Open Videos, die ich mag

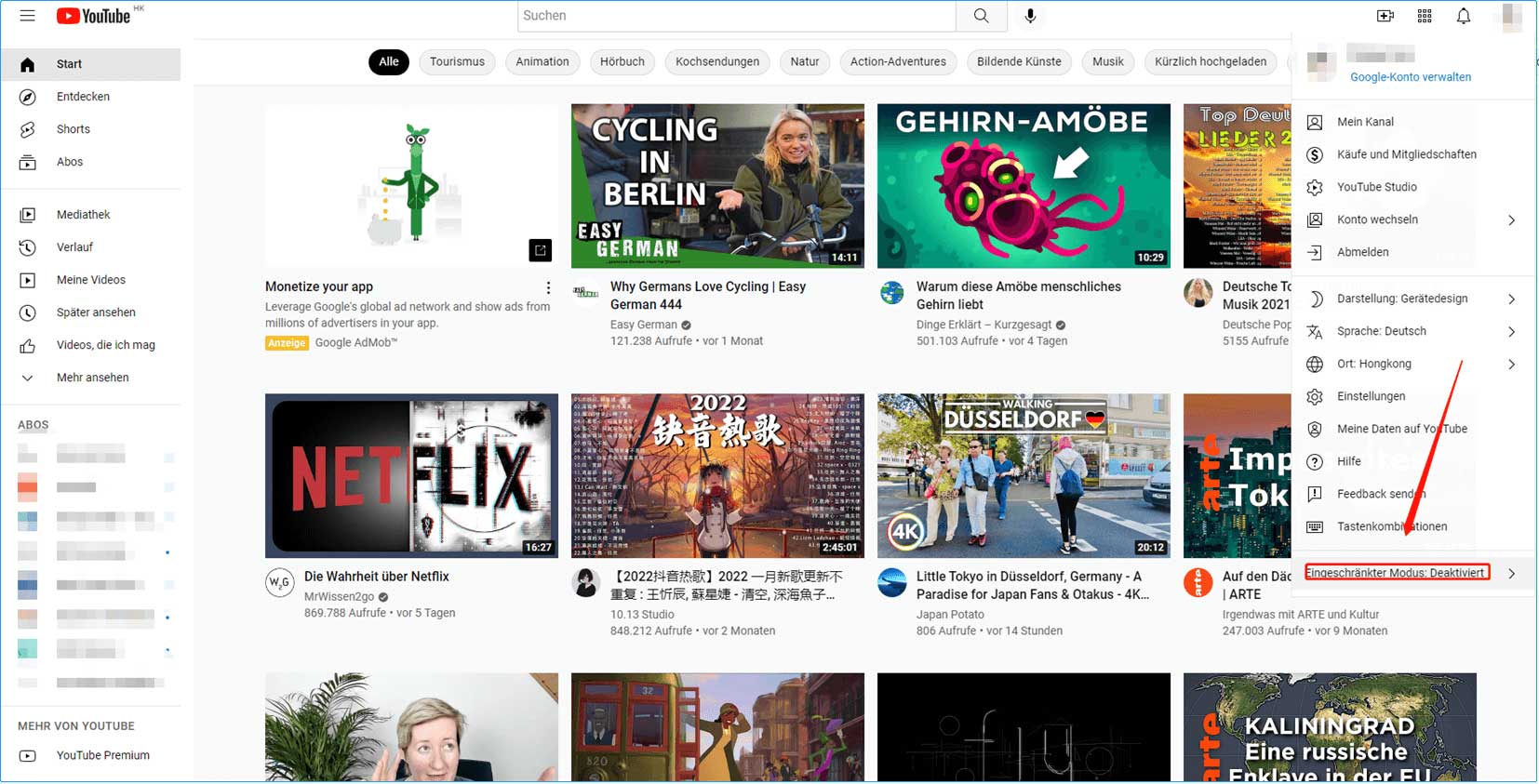click(x=91, y=345)
